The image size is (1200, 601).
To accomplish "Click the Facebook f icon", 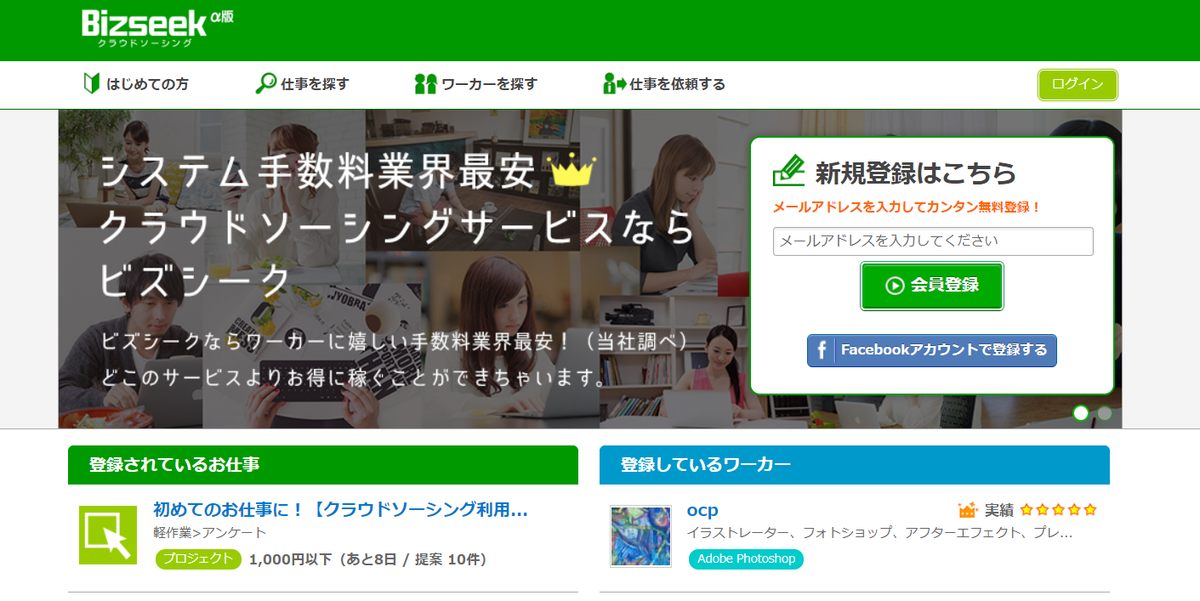I will click(x=822, y=350).
